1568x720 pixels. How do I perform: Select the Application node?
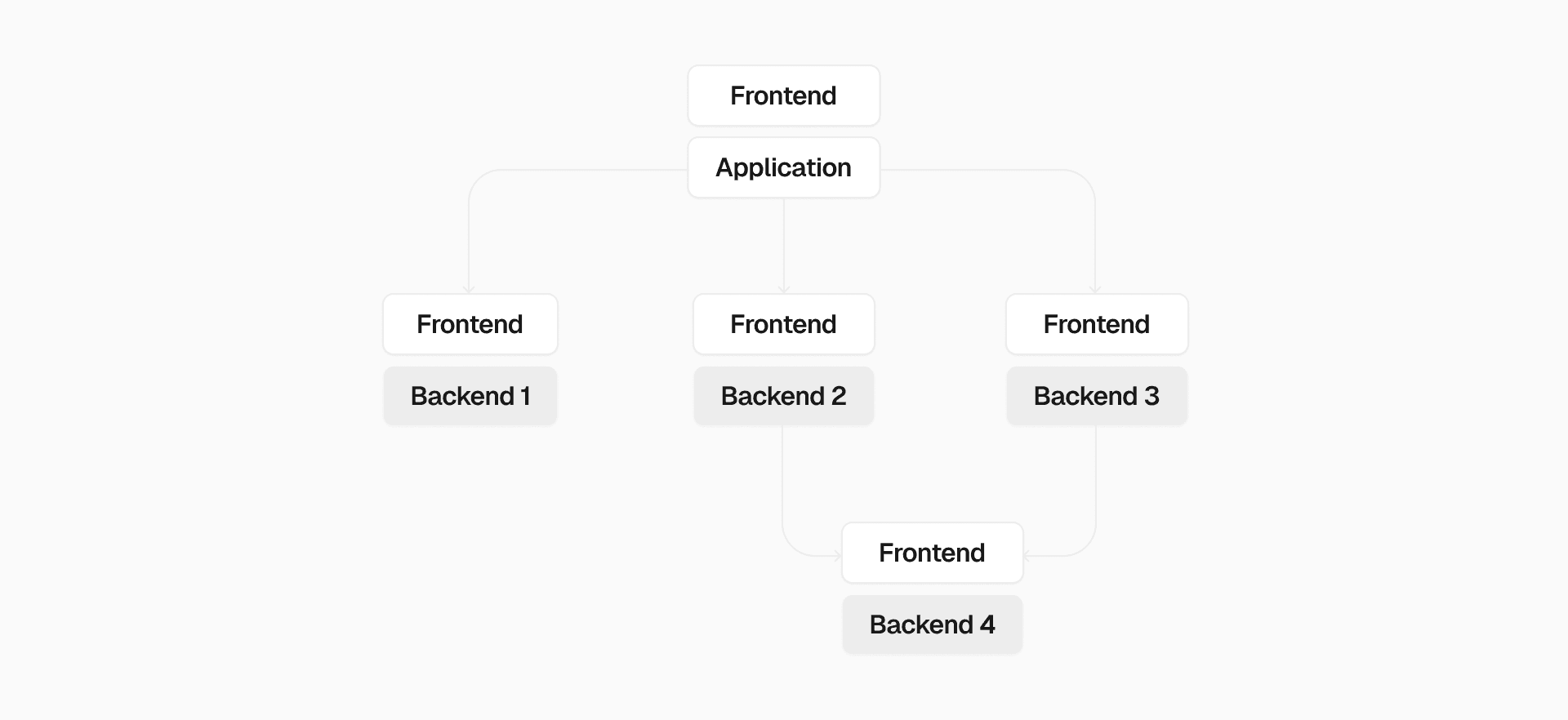click(783, 167)
